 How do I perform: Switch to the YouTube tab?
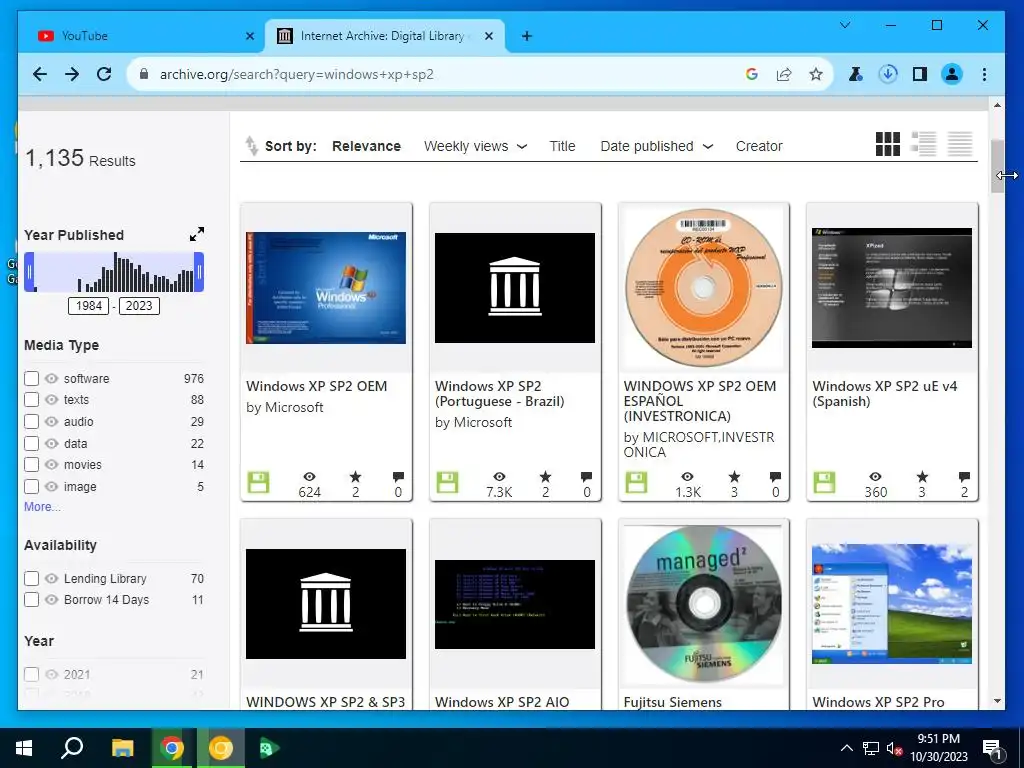140,36
